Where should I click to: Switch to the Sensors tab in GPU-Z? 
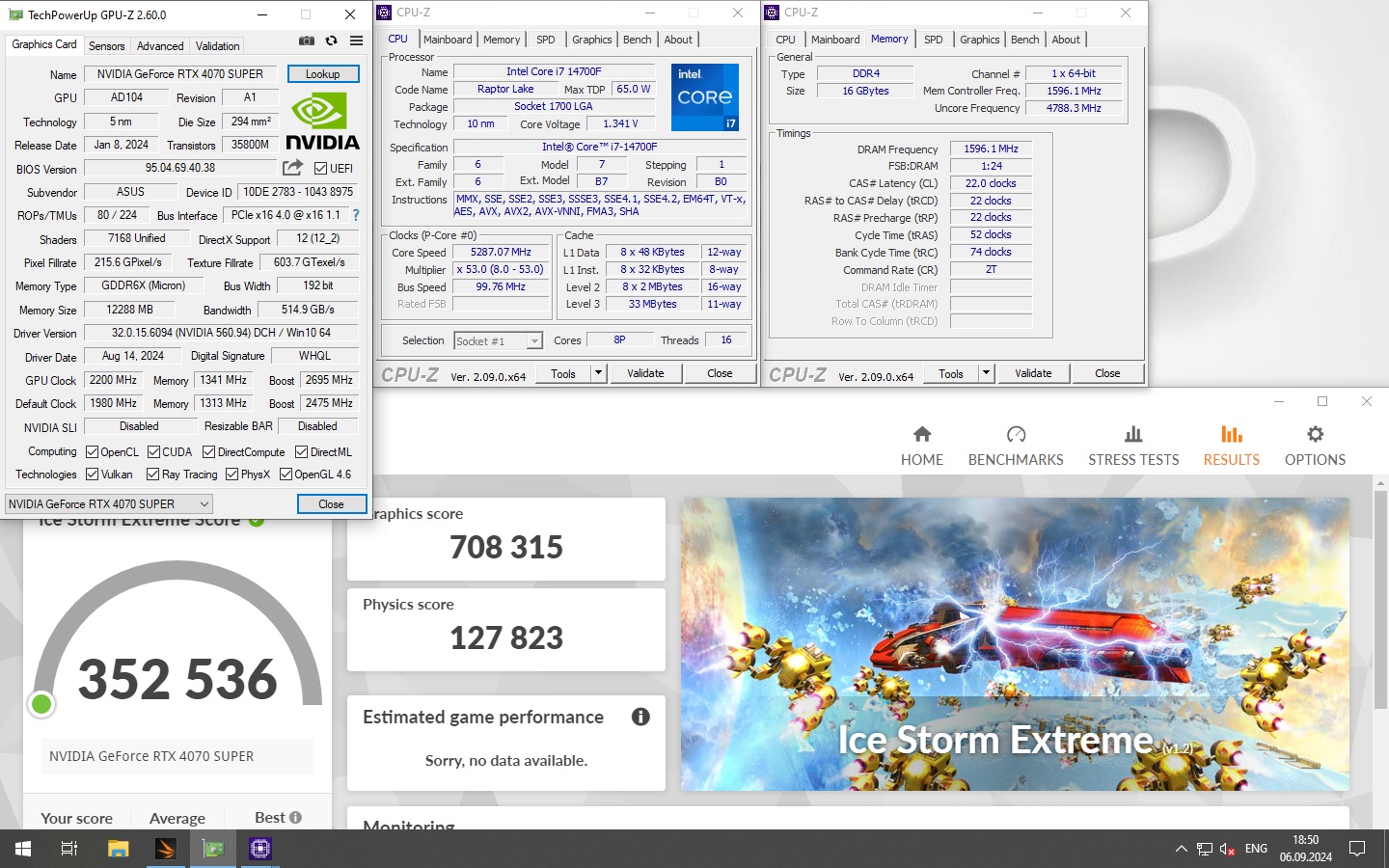click(x=106, y=46)
